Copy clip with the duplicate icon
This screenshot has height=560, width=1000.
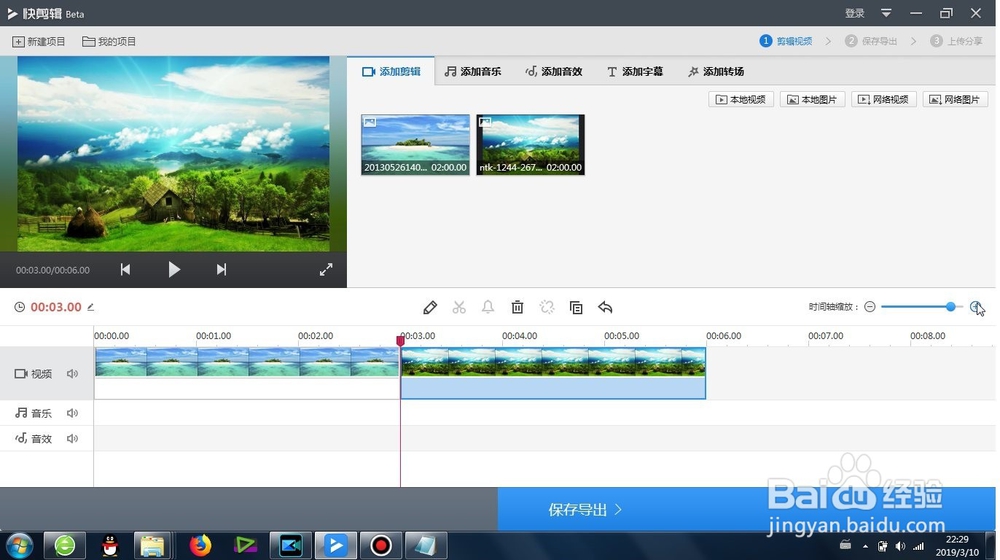point(576,307)
